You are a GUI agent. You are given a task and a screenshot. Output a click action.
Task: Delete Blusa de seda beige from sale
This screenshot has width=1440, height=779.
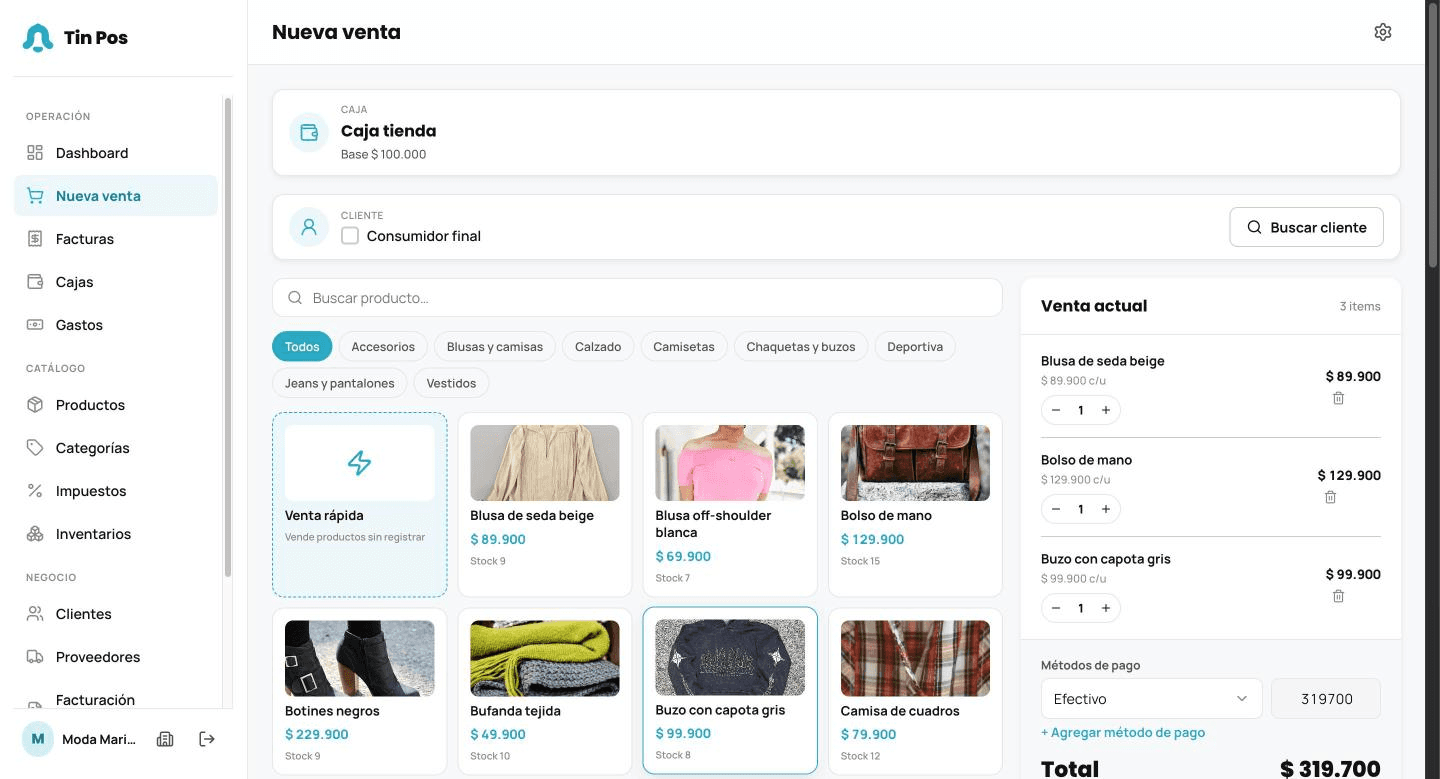1338,398
